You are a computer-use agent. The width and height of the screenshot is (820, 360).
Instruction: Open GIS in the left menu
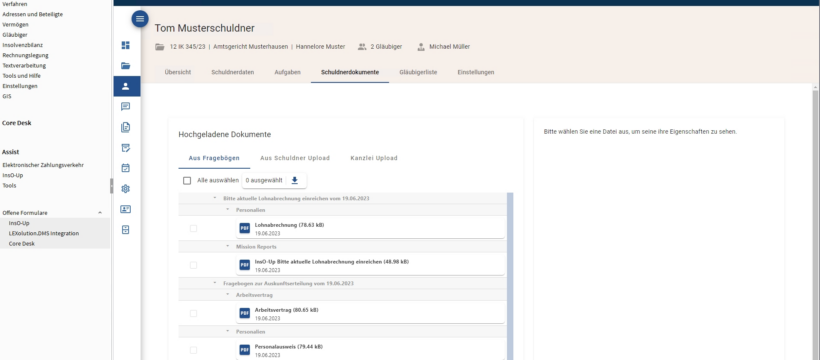[7, 96]
